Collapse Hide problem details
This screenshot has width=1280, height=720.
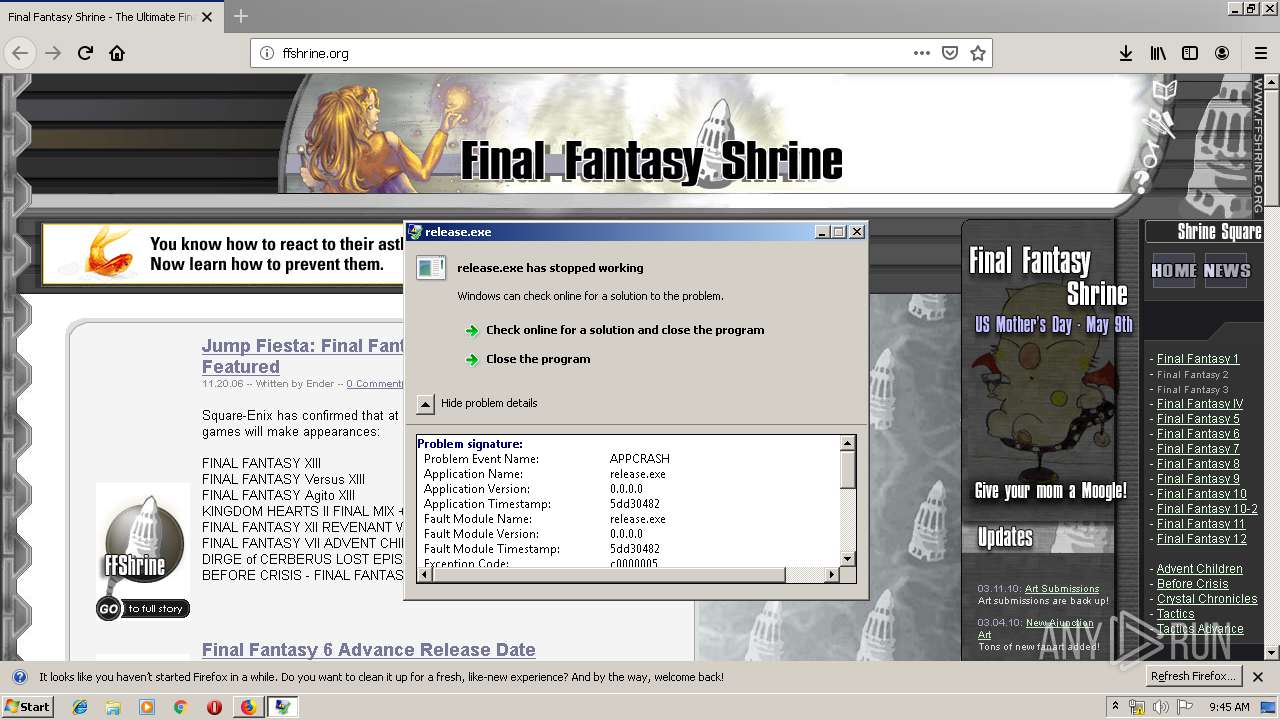[477, 403]
